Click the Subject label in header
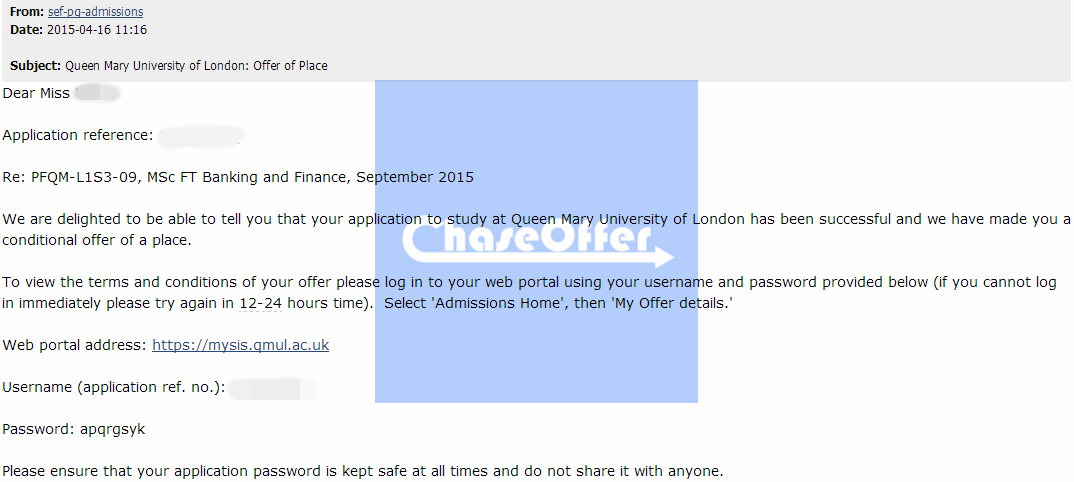 (x=36, y=66)
